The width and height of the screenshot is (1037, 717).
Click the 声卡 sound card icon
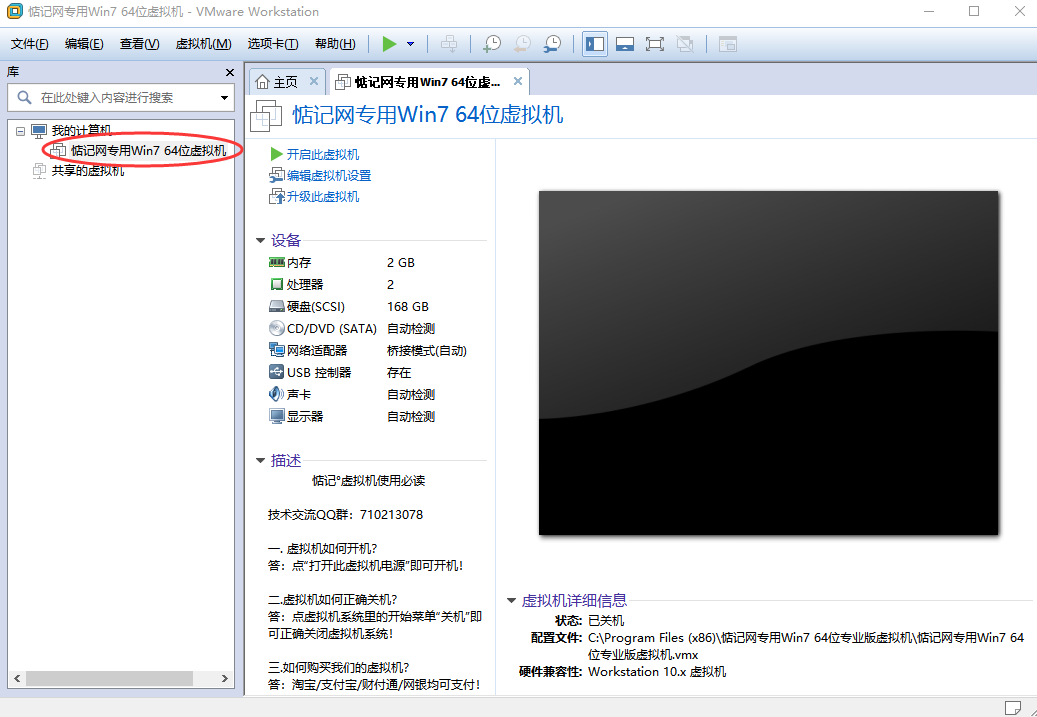coord(276,395)
